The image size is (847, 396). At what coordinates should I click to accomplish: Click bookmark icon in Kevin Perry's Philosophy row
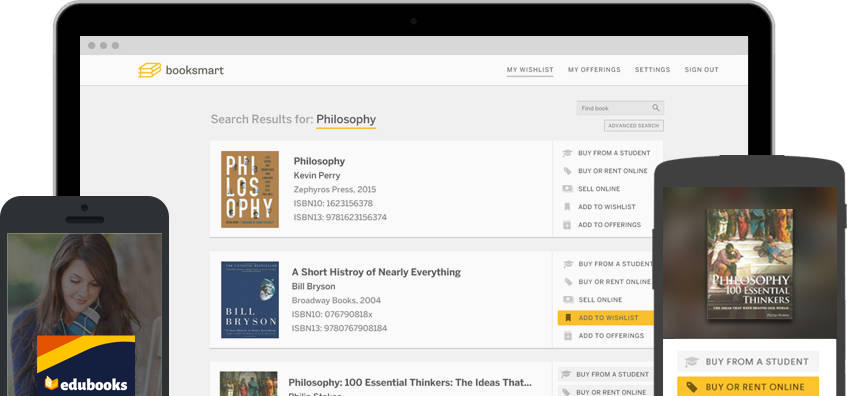[x=567, y=207]
